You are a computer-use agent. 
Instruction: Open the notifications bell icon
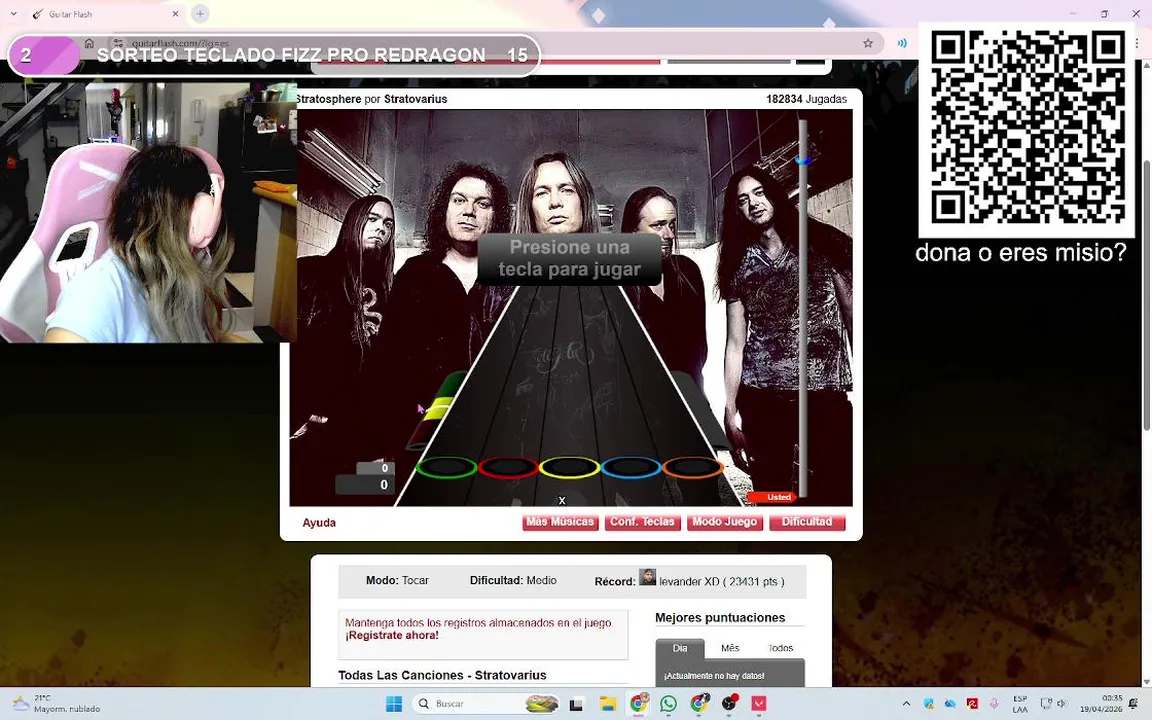click(1134, 704)
